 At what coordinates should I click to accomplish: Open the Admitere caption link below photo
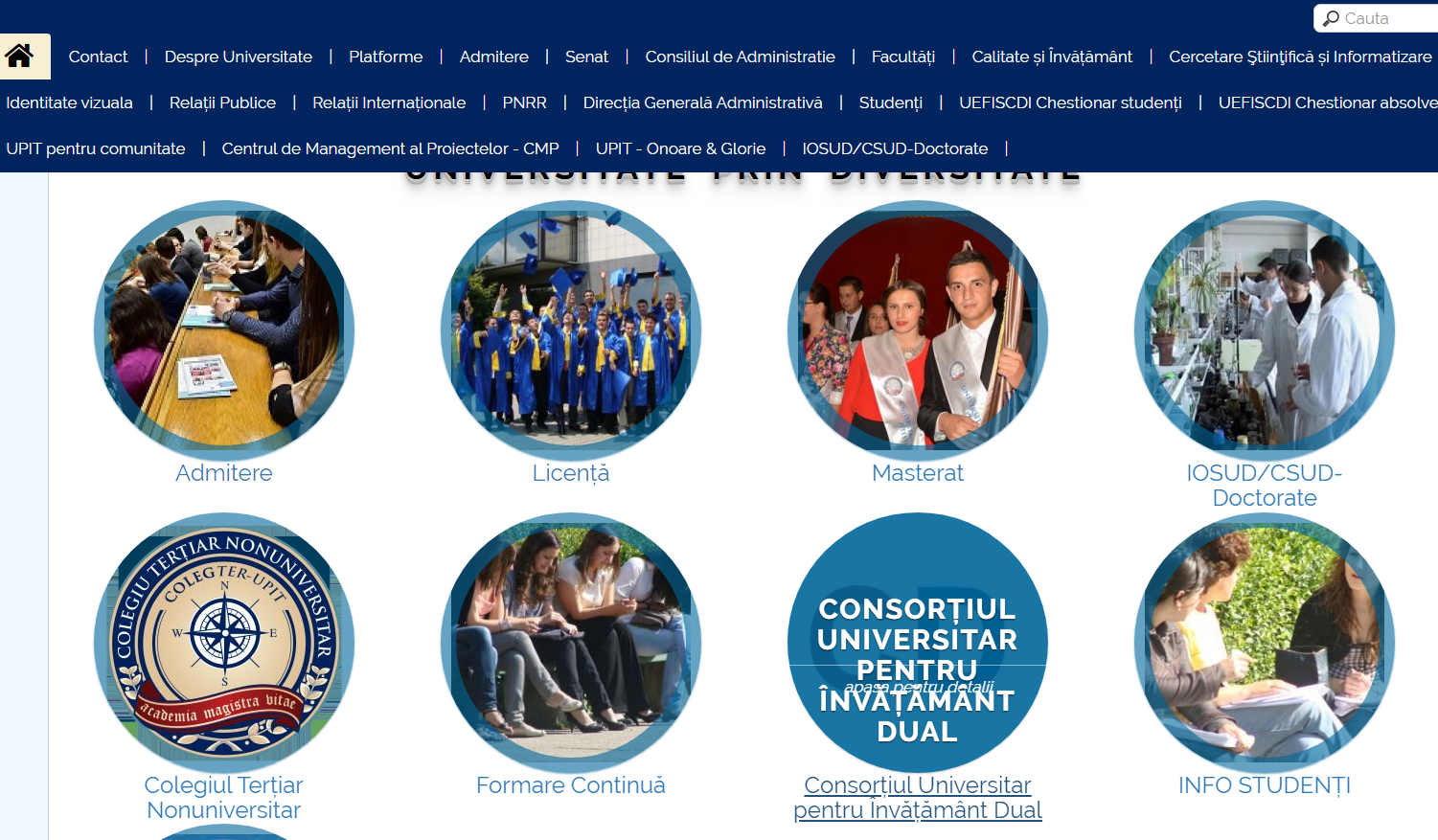pos(224,473)
